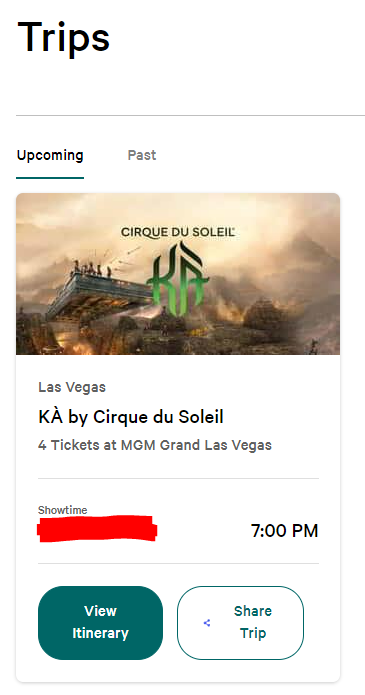This screenshot has height=695, width=365.
Task: Click the Las Vegas location label
Action: coord(72,387)
